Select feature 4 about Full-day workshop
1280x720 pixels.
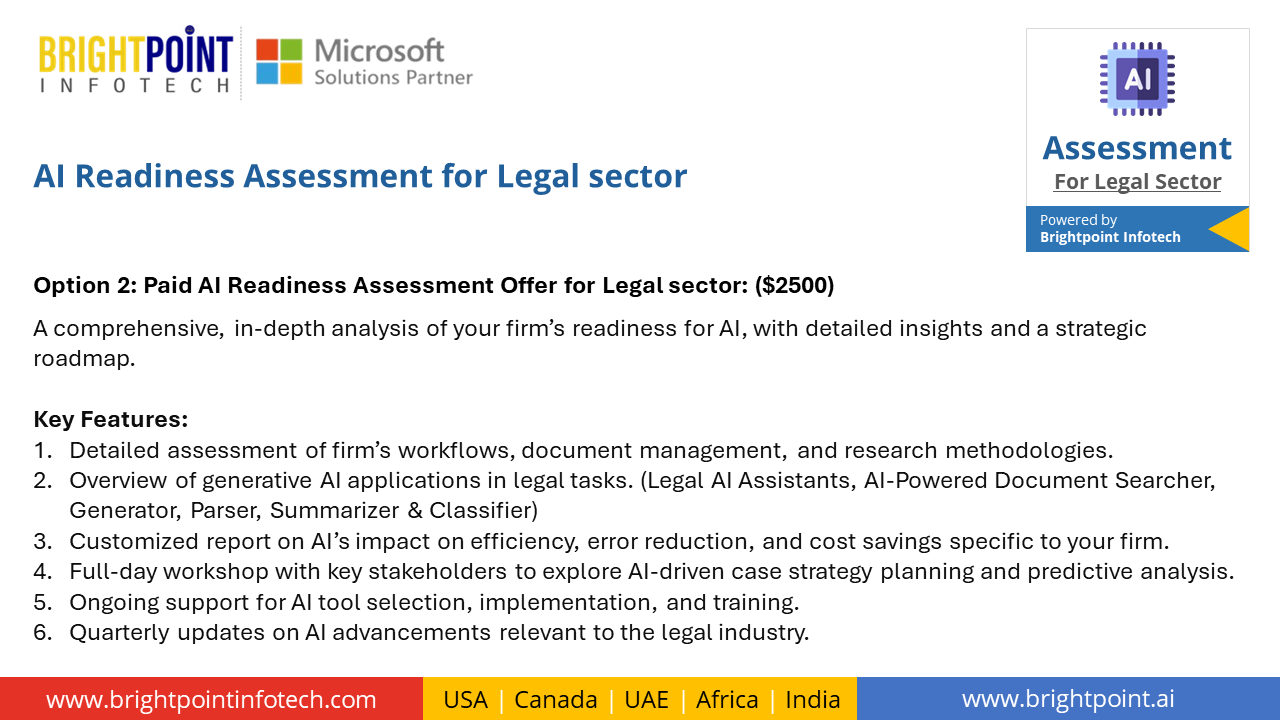tap(634, 572)
